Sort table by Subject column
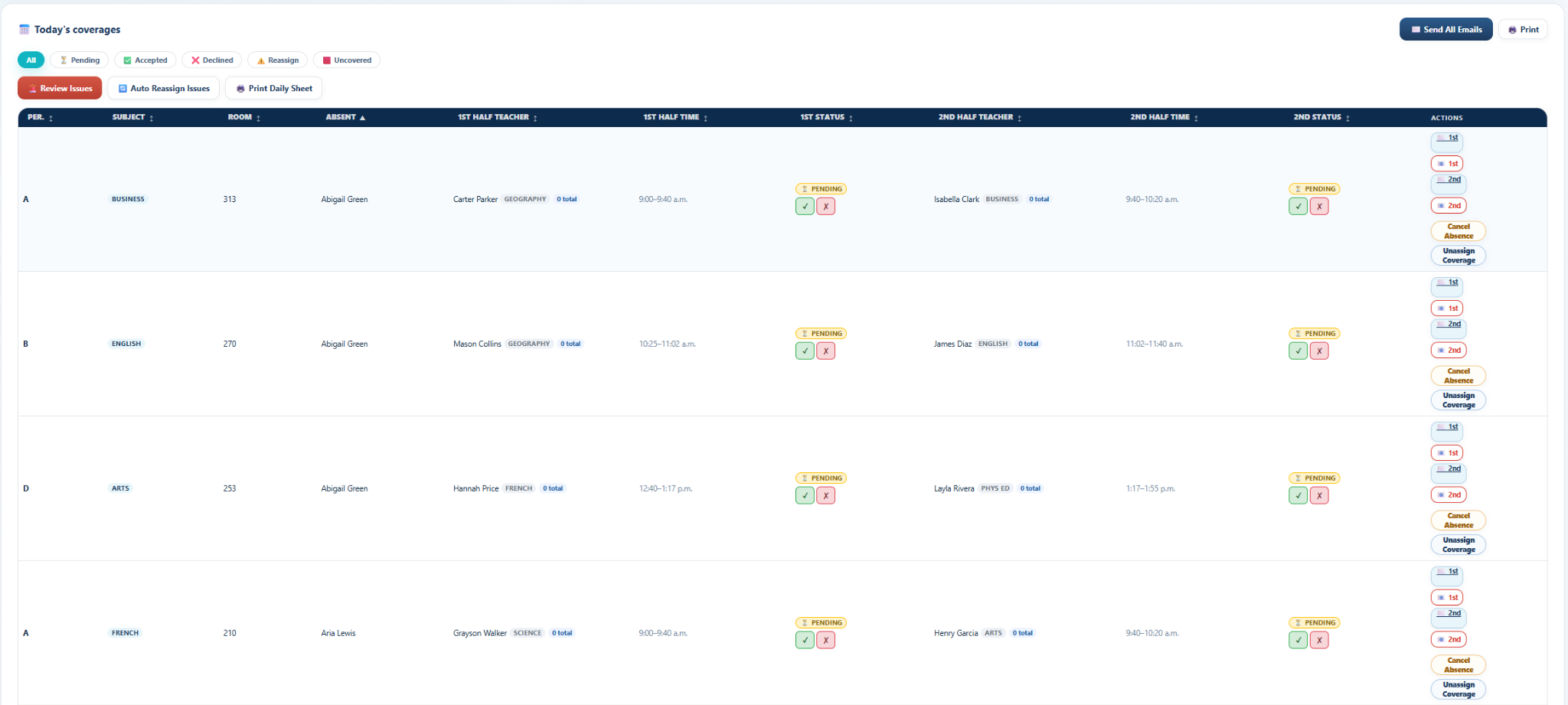 click(x=133, y=117)
